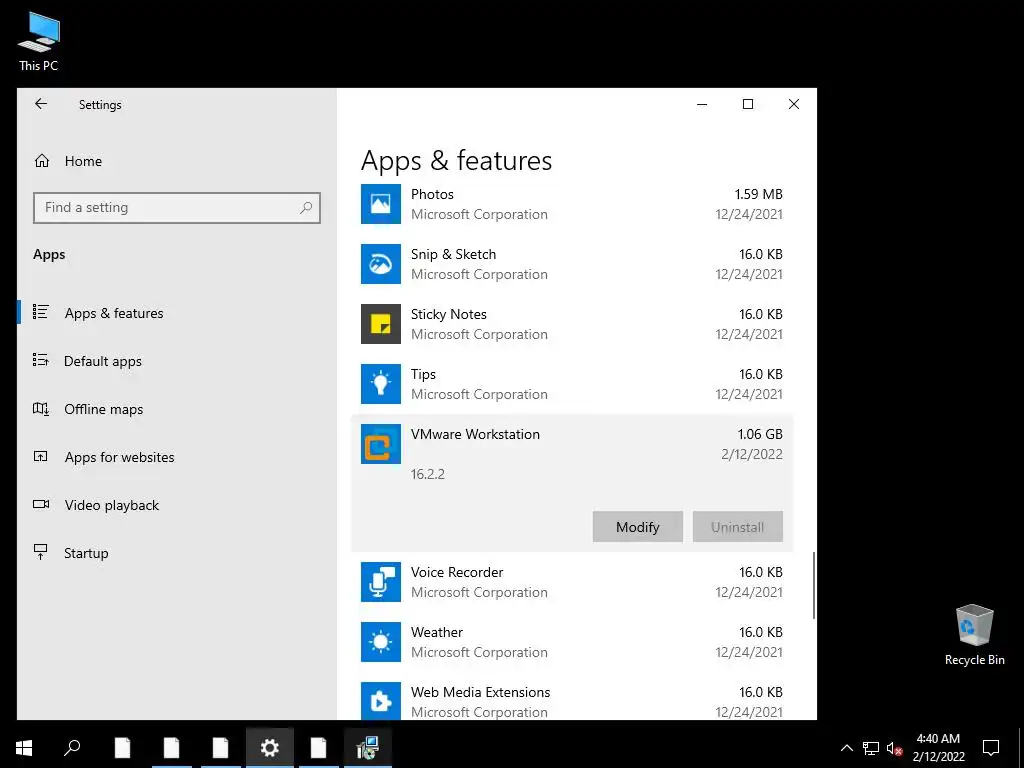Select the Voice Recorder entry
Viewport: 1024px width, 768px height.
coord(571,582)
